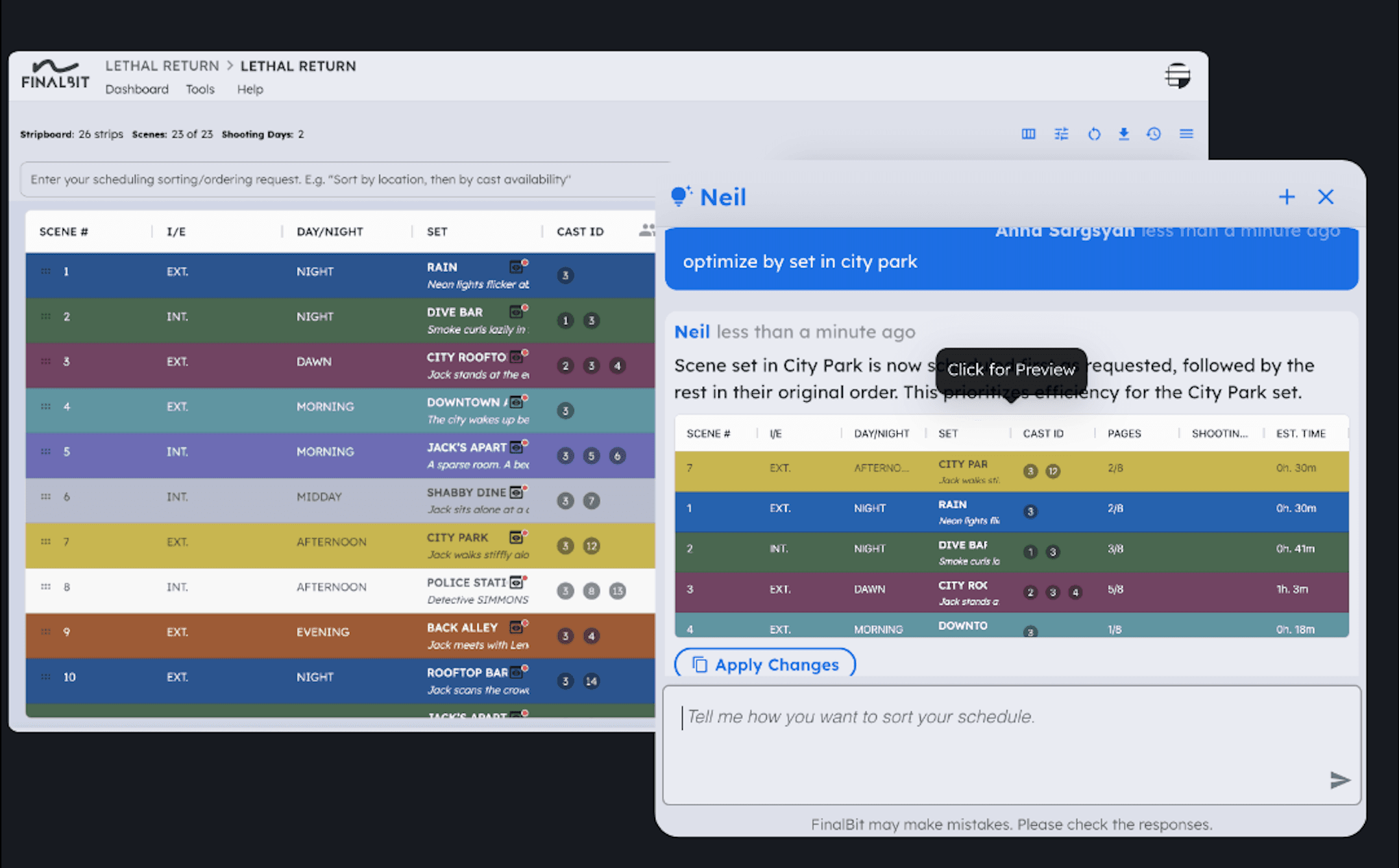The height and width of the screenshot is (868, 1399).
Task: Open the Tools menu
Action: click(x=200, y=89)
